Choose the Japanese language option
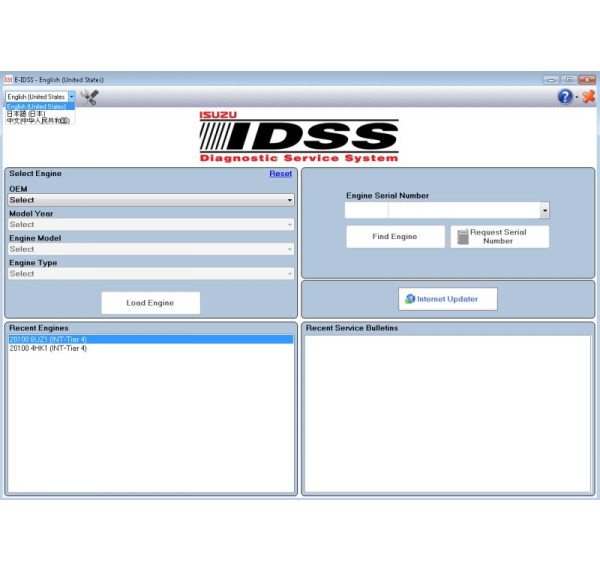600x572 pixels. (26, 113)
